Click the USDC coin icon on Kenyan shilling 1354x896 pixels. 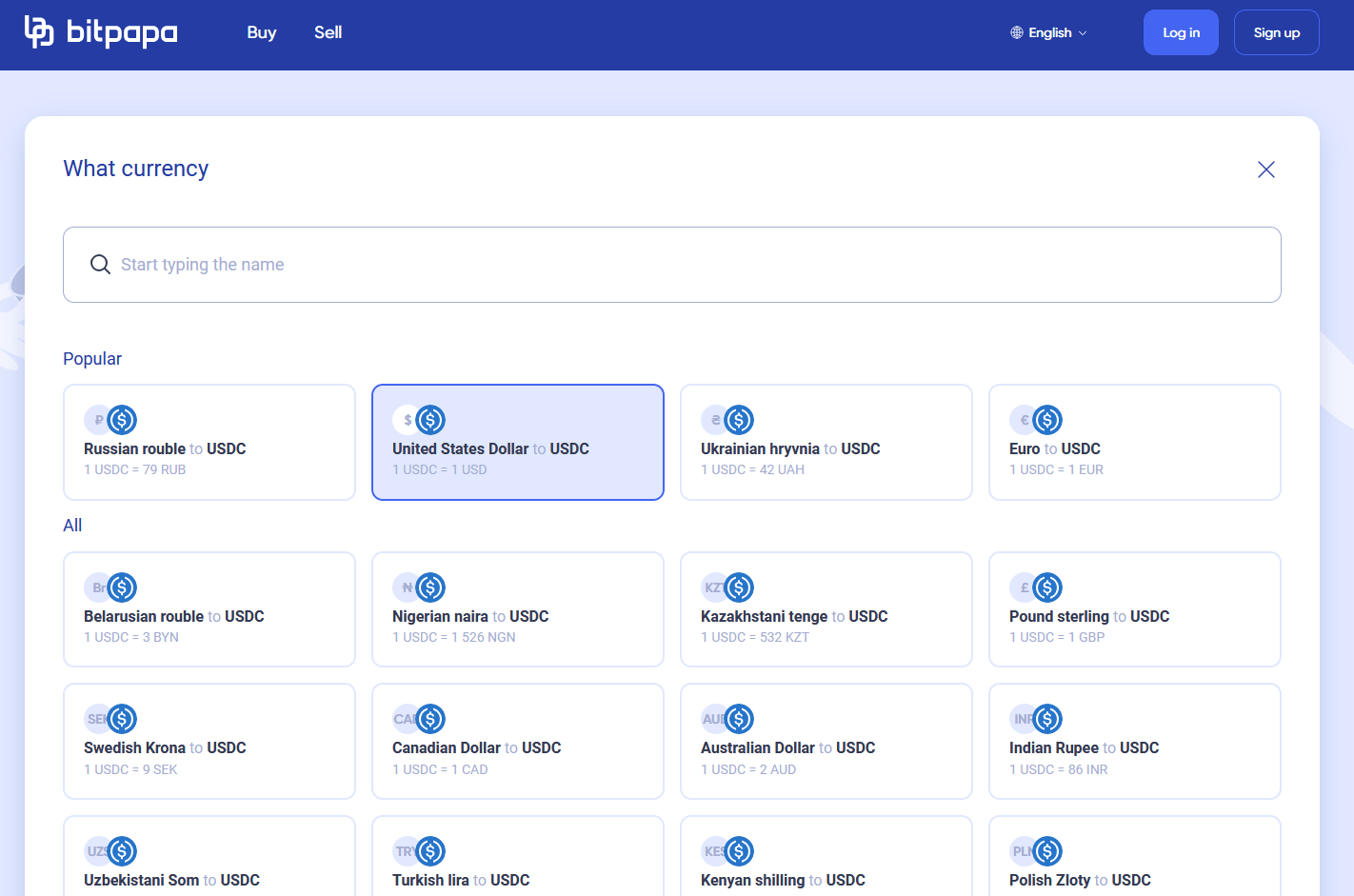739,851
